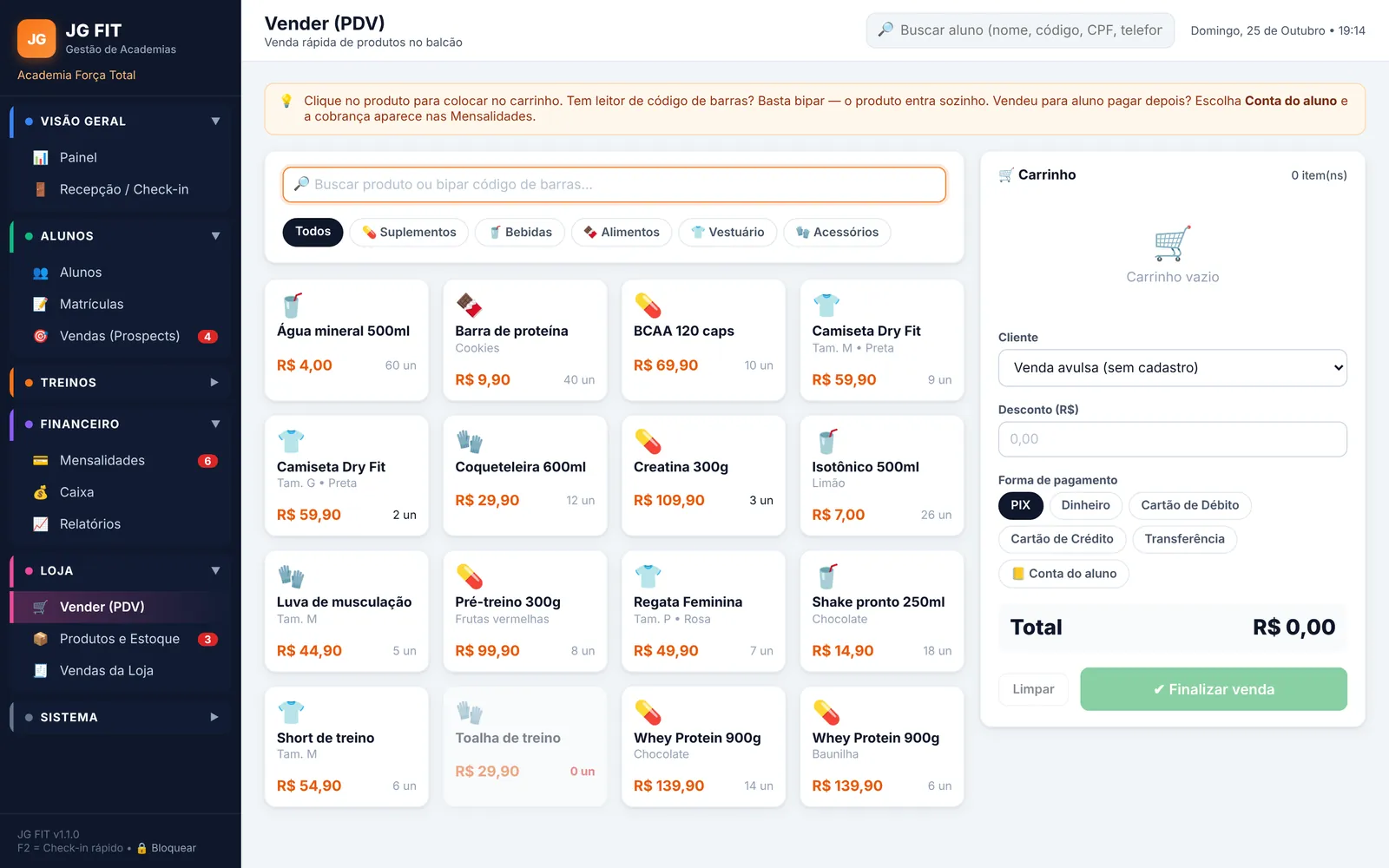Filter products by Todos
The width and height of the screenshot is (1389, 868).
point(313,232)
